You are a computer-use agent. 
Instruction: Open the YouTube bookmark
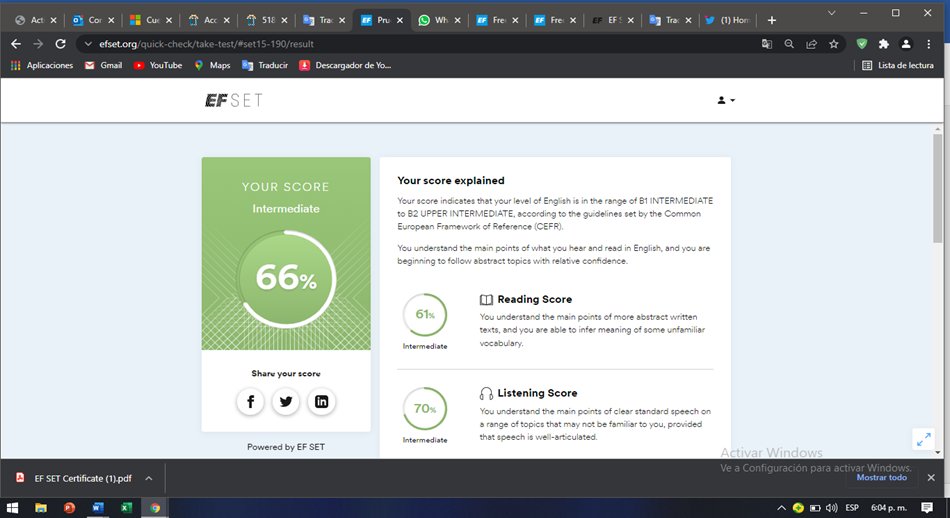[158, 65]
